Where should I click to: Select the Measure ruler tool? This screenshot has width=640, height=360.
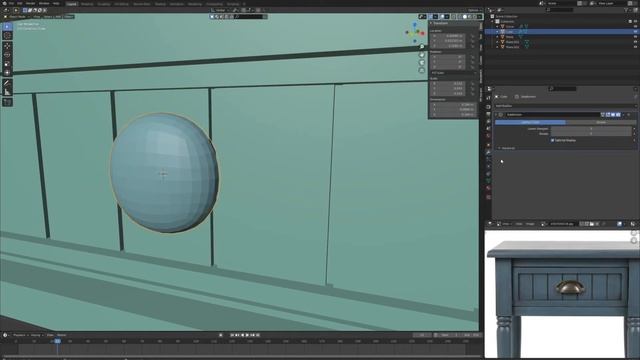point(7,92)
